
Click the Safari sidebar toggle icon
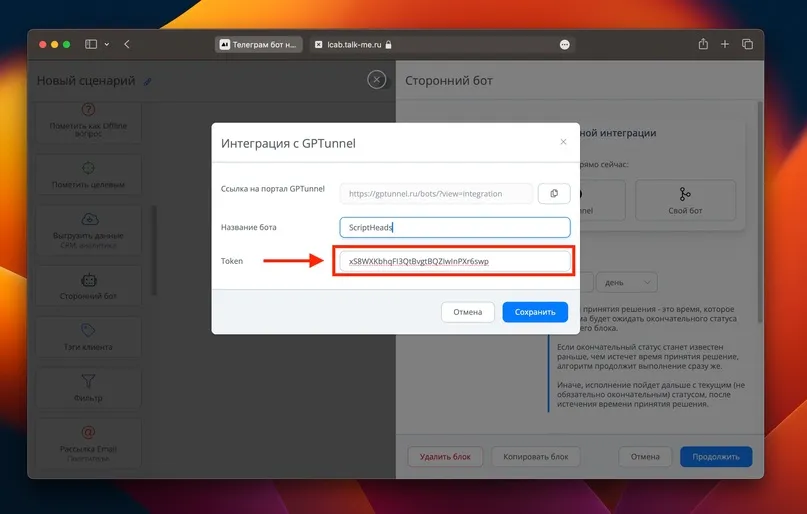[x=91, y=44]
